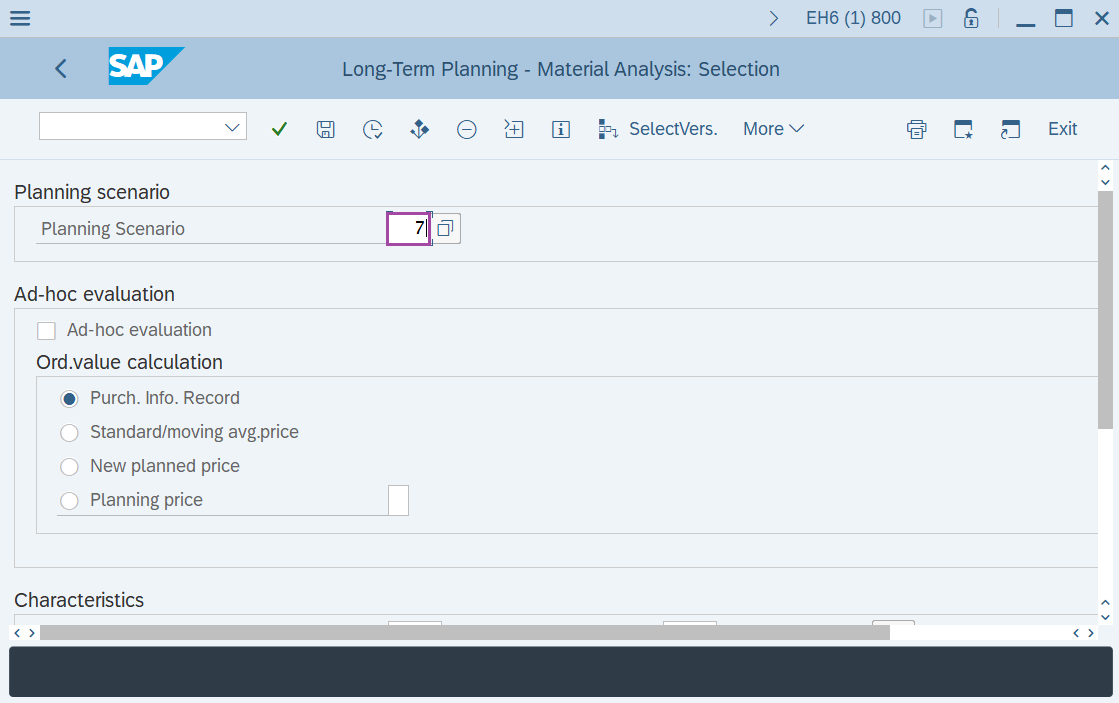
Task: Choose the New planned price option
Action: point(69,466)
